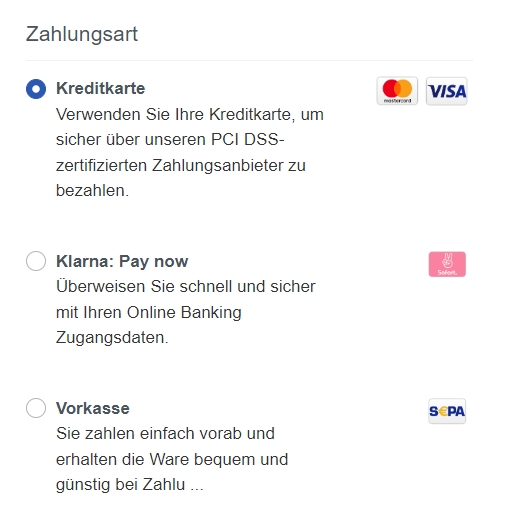Click the 'Sie zahlen einfach vorab' description line
510x521 pixels.
(165, 434)
